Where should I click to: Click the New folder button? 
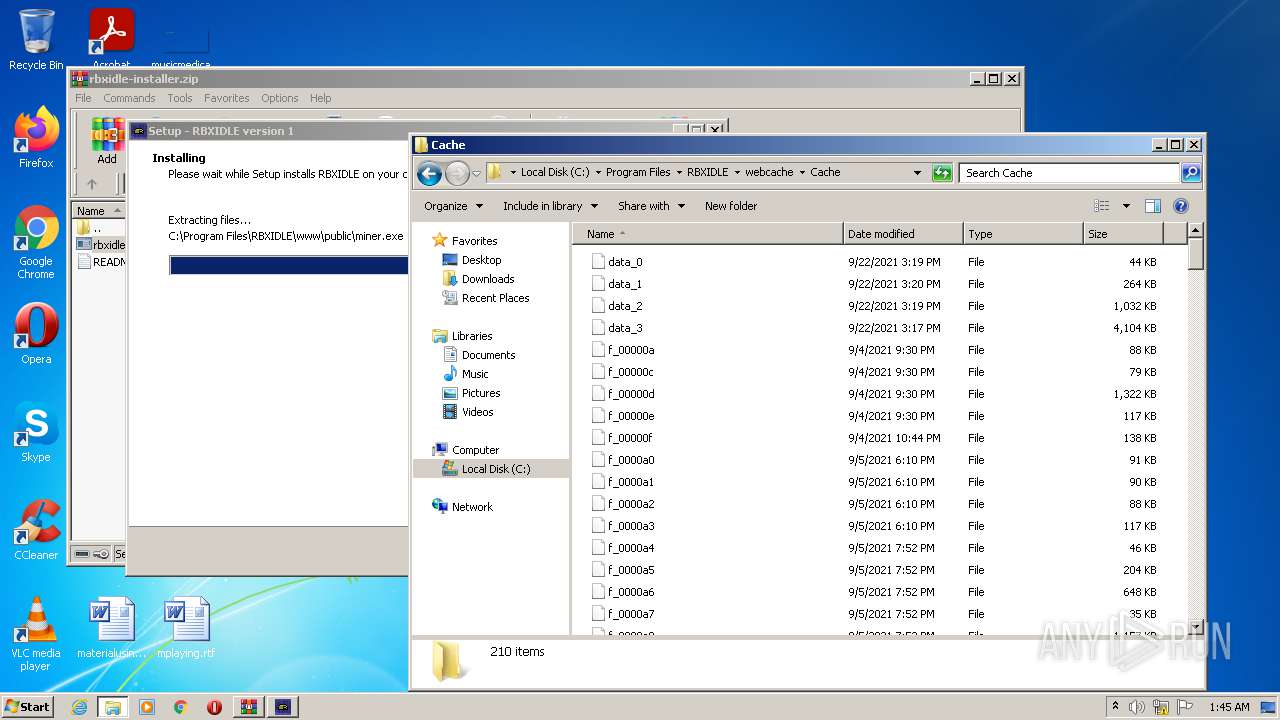point(731,206)
